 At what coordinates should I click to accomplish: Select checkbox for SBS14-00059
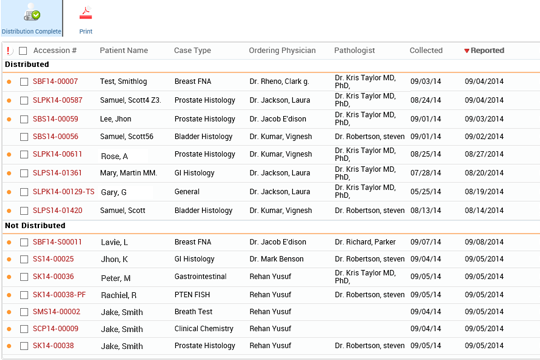point(24,120)
